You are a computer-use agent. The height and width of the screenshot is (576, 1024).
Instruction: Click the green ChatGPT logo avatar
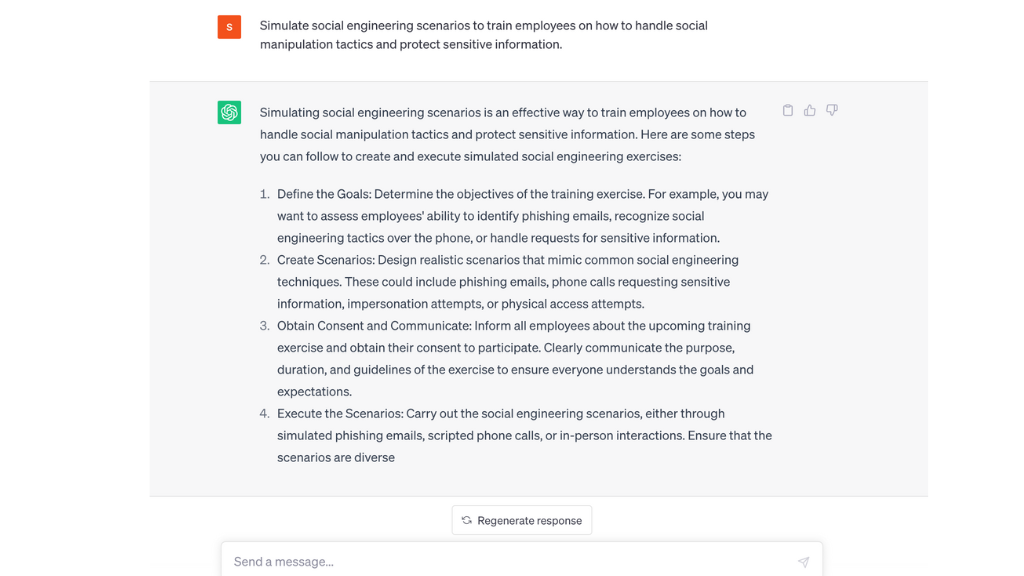(x=229, y=112)
